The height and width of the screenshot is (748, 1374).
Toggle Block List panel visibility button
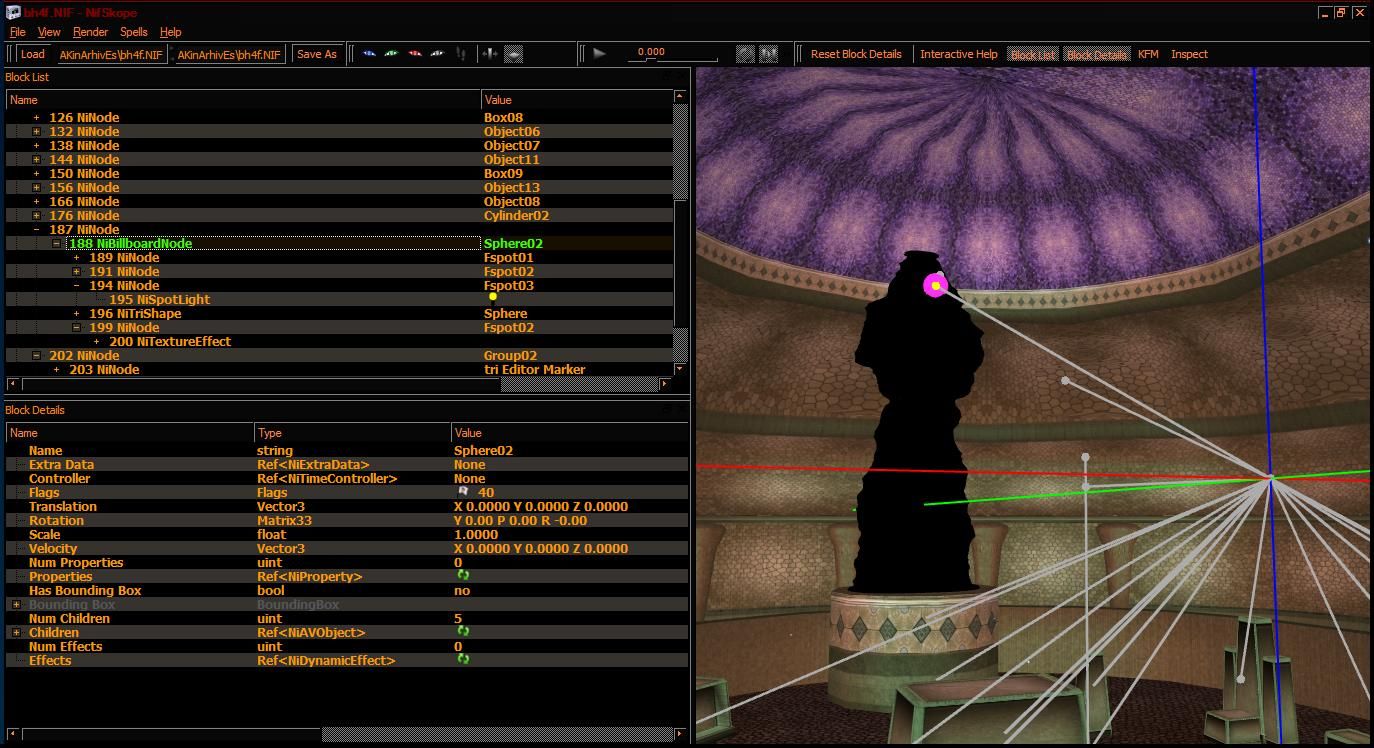point(1033,54)
